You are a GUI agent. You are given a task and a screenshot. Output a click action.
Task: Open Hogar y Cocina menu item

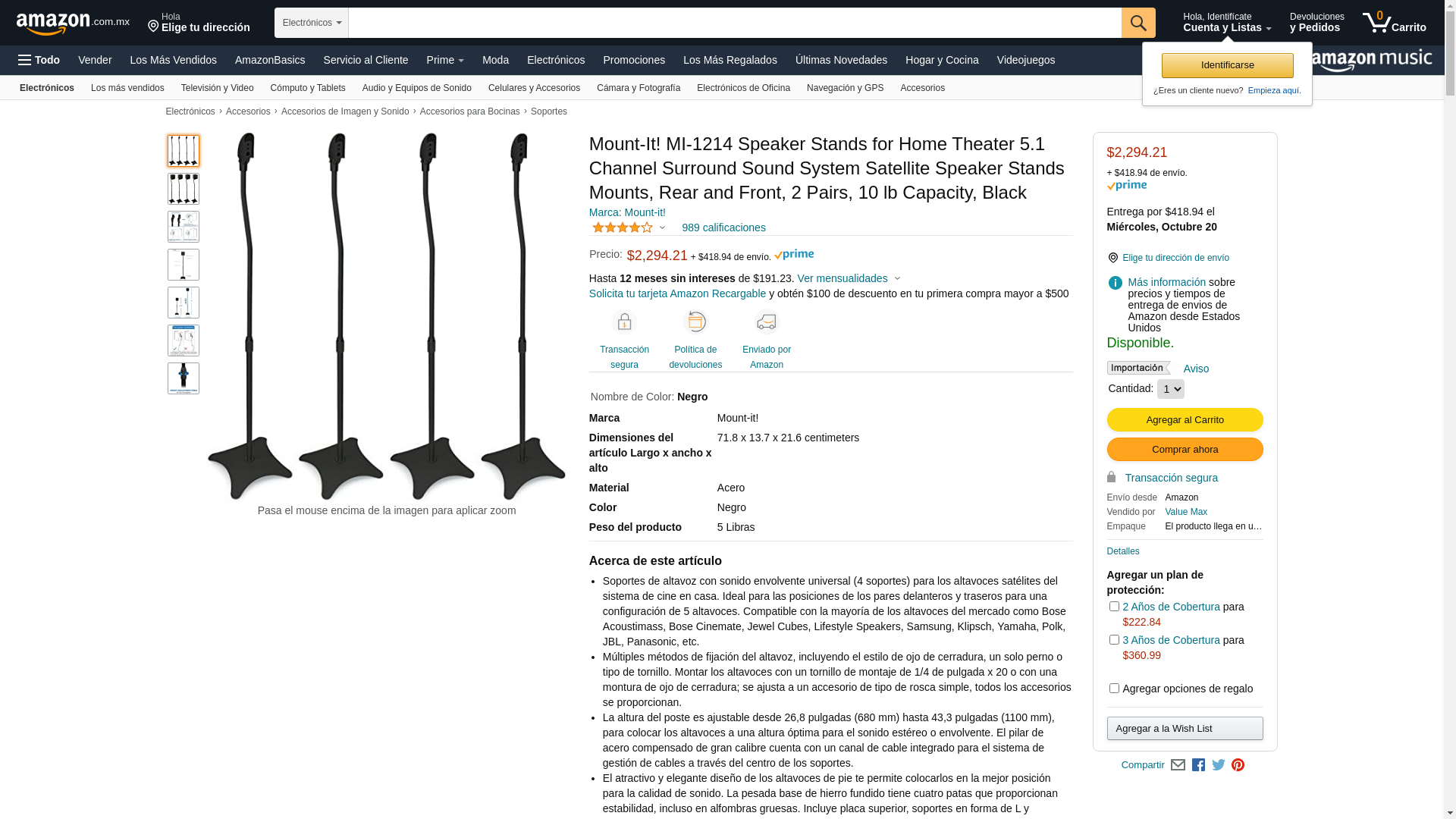942,60
